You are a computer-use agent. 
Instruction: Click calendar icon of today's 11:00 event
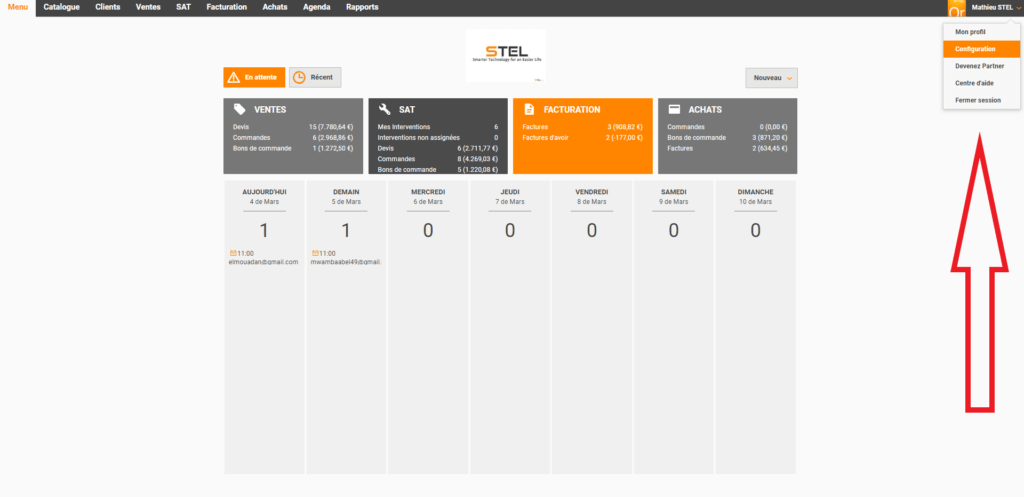point(232,253)
